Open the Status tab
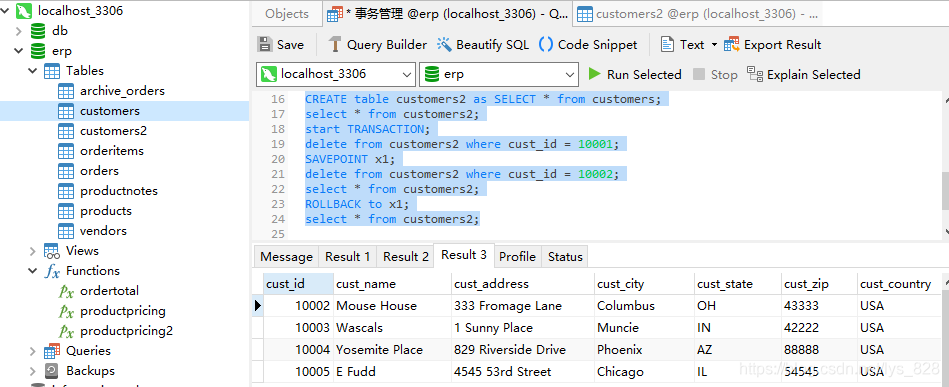 point(565,257)
